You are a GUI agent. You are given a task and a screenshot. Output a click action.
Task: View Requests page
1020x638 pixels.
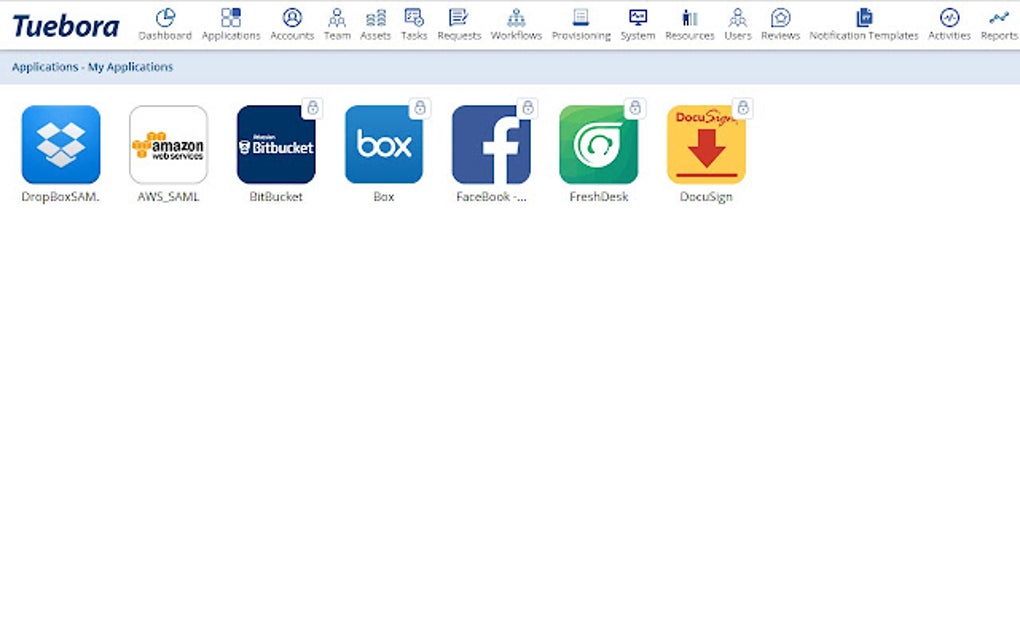459,25
